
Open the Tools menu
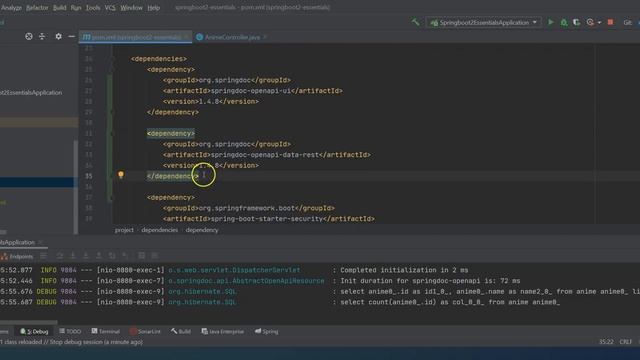pyautogui.click(x=93, y=7)
